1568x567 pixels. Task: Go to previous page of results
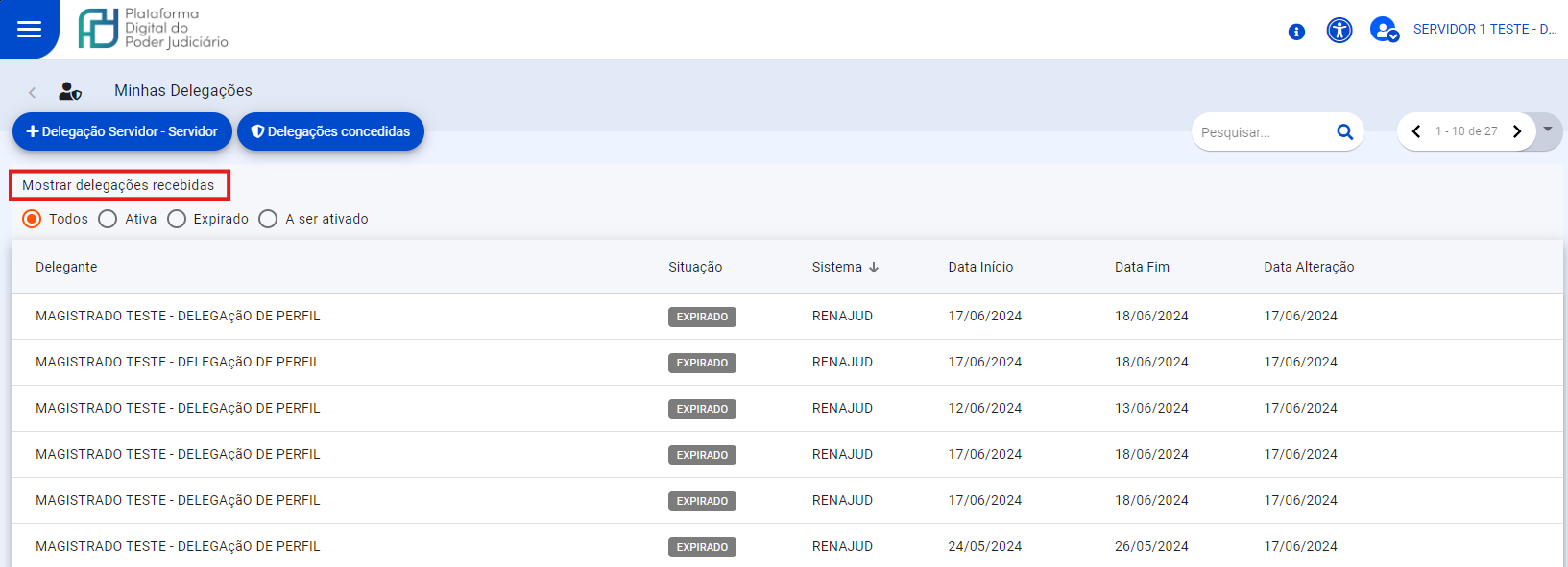pos(1415,131)
